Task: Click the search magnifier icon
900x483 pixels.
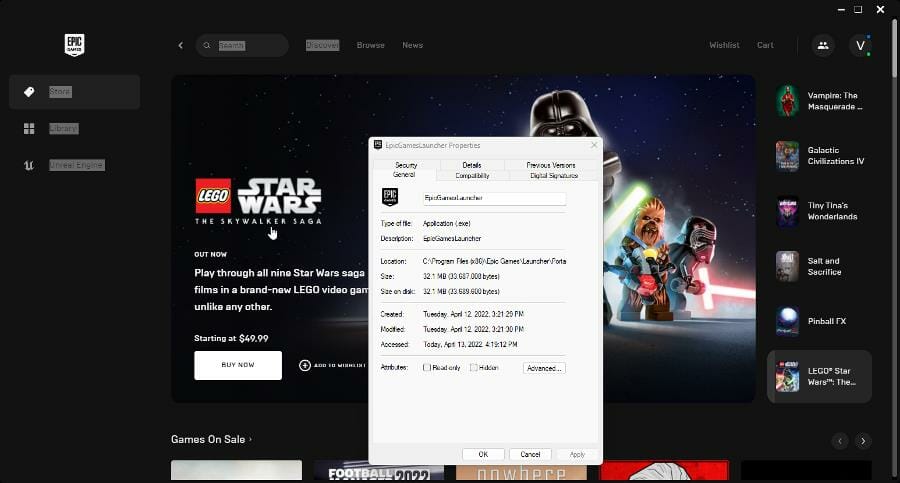Action: coord(207,45)
